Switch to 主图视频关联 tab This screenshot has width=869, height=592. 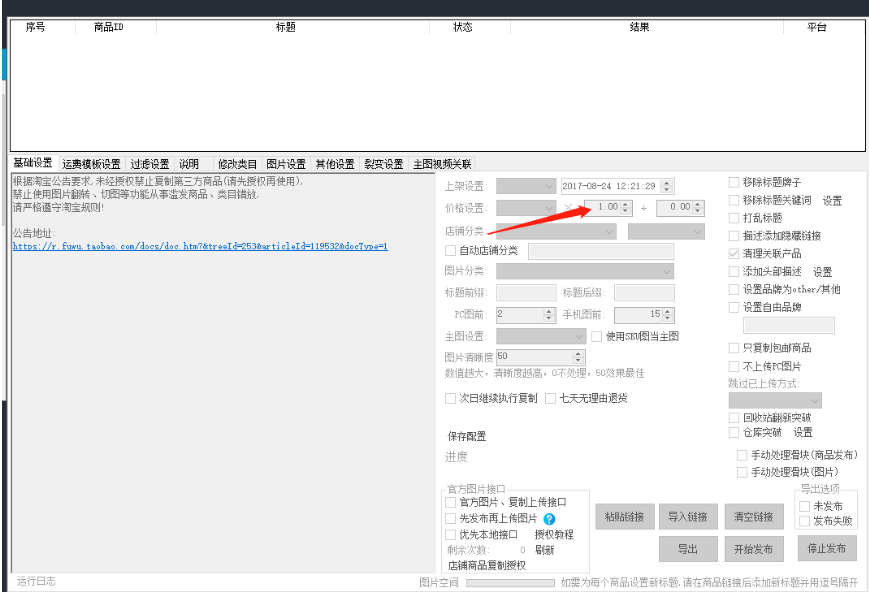click(442, 164)
